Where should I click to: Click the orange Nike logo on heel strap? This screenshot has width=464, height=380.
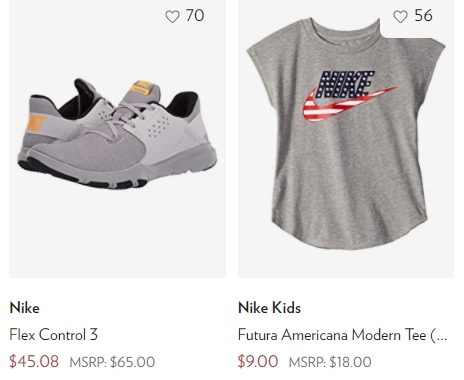coord(36,123)
